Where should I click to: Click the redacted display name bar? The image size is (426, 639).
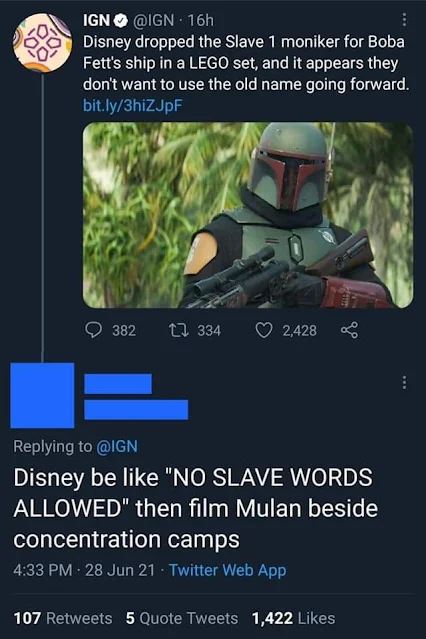118,384
